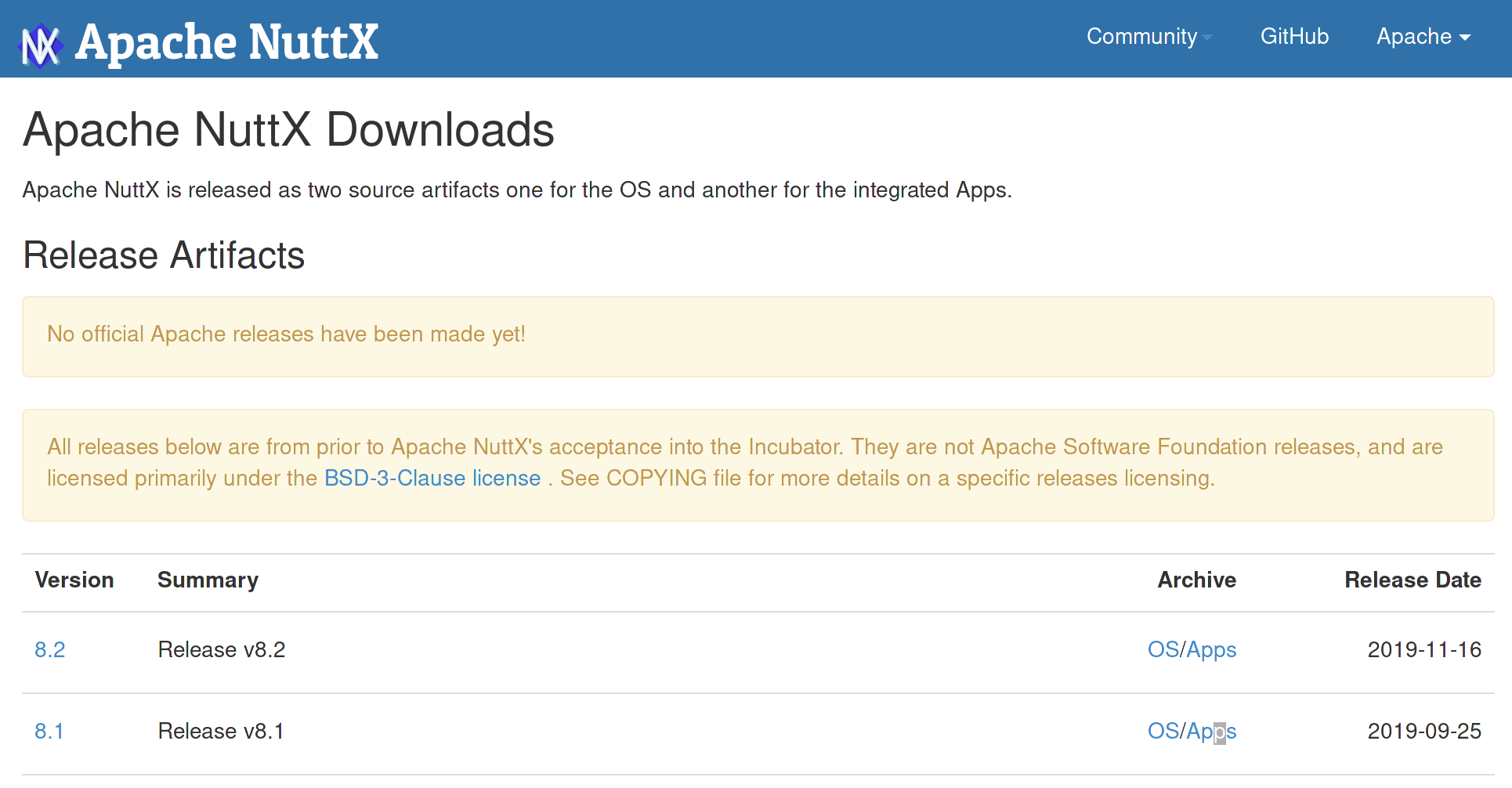This screenshot has width=1512, height=788.
Task: Click the 'Release Artifacts' heading
Action: tap(164, 255)
